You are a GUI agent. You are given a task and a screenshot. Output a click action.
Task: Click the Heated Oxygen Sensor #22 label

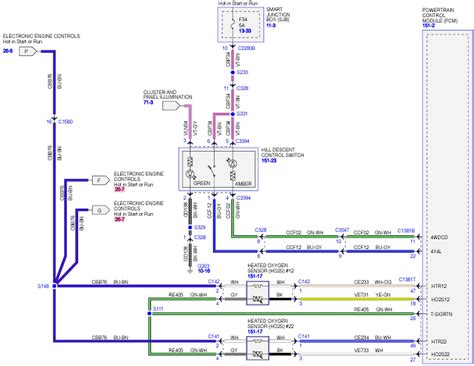coord(271,323)
